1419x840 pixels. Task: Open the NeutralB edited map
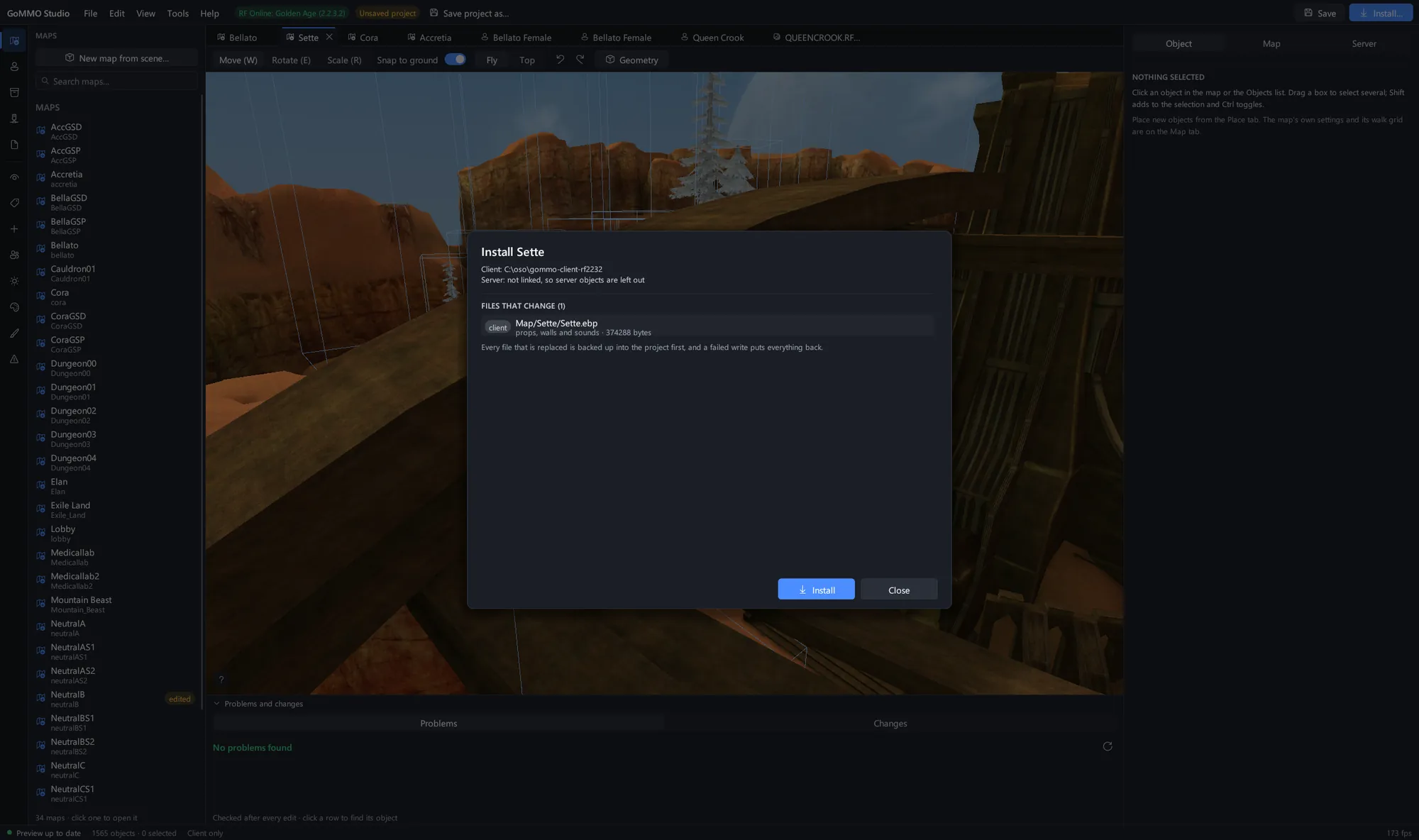coord(115,699)
